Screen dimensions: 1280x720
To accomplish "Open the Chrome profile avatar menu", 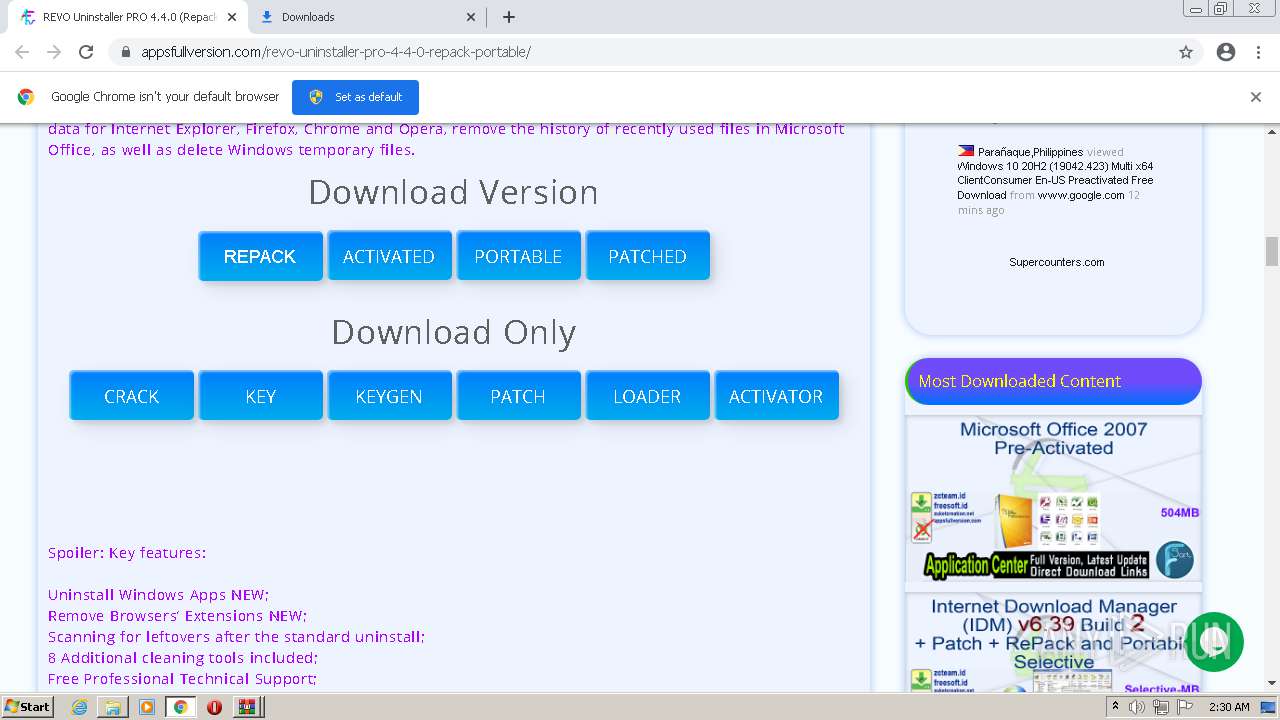I will click(1226, 52).
